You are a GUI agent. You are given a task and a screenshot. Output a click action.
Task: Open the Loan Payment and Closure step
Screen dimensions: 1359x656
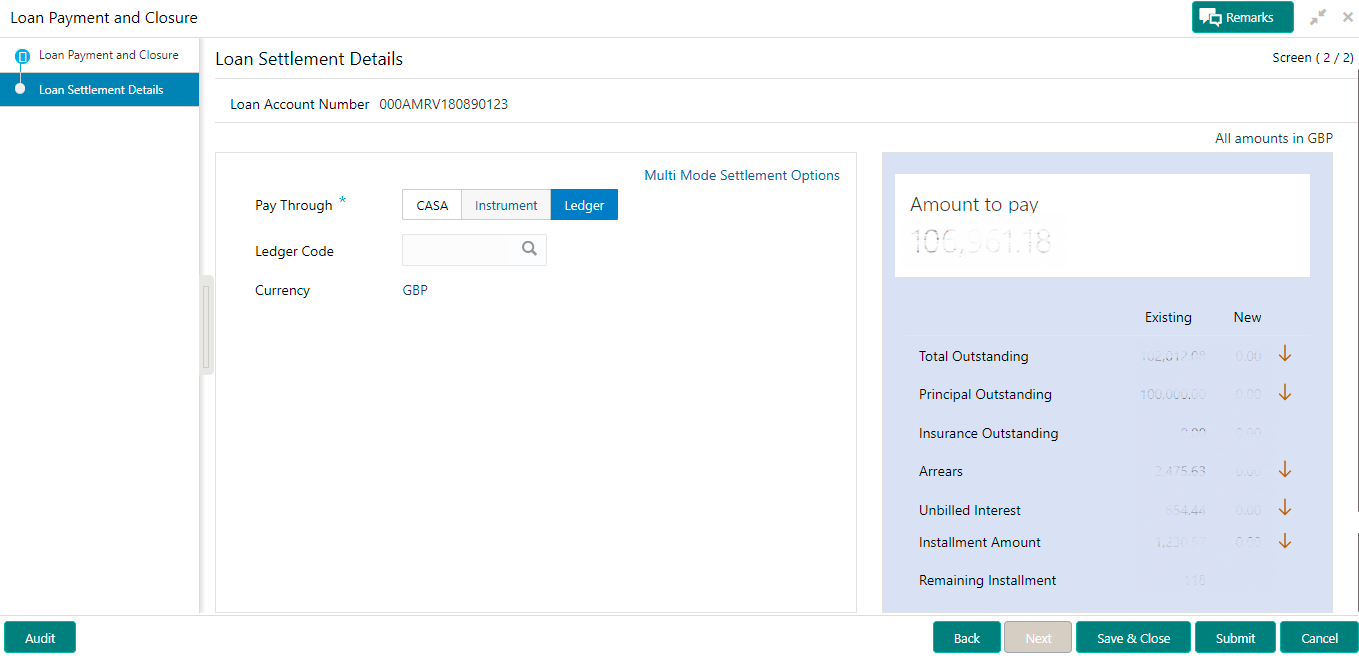pyautogui.click(x=108, y=55)
